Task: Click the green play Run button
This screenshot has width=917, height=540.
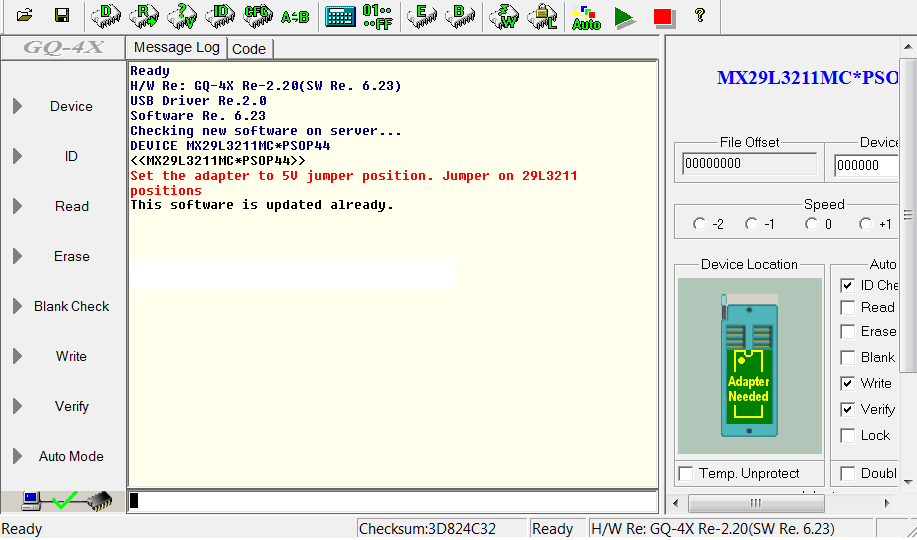Action: pyautogui.click(x=625, y=17)
